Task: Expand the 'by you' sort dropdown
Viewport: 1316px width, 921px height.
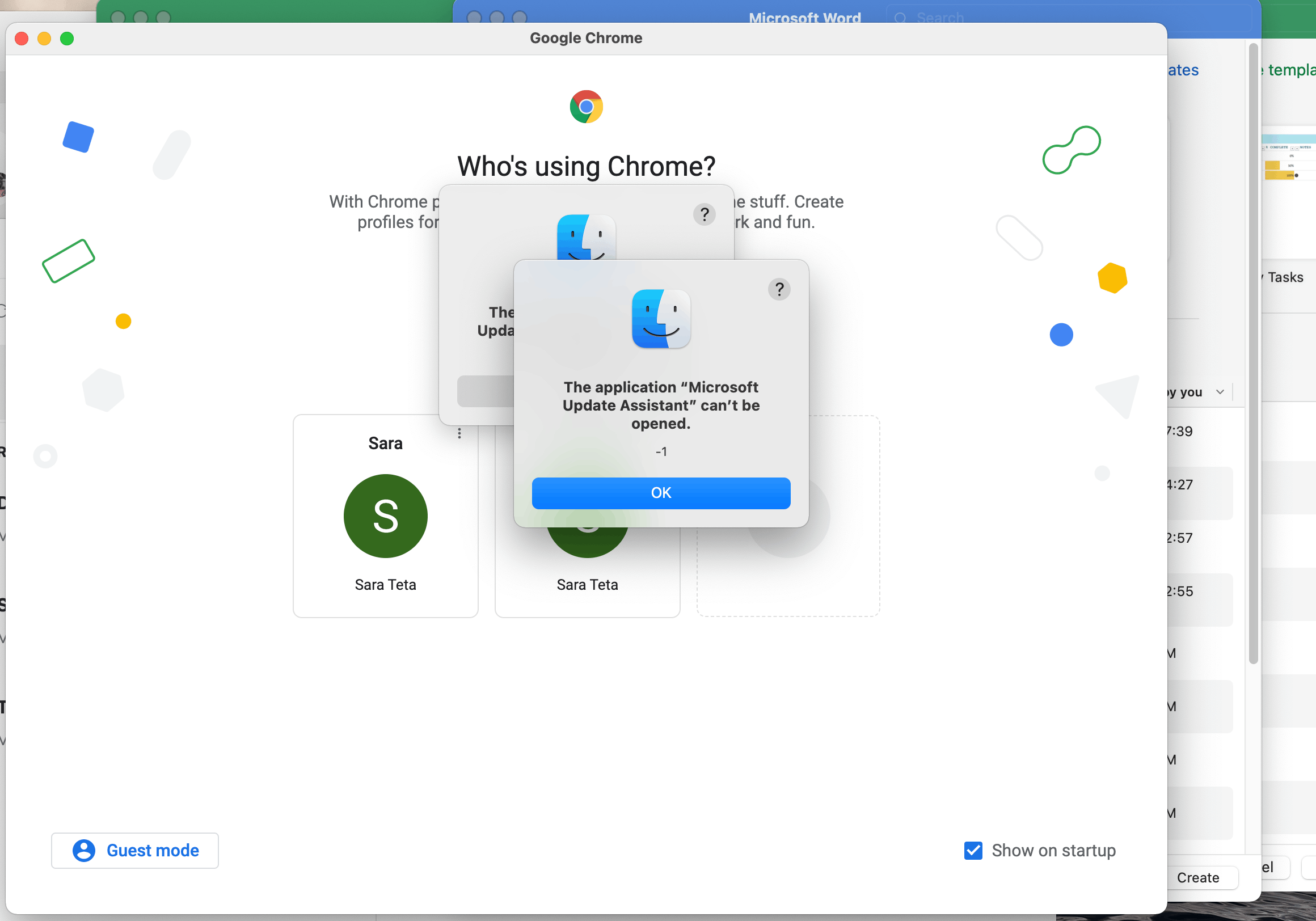Action: pos(1220,392)
